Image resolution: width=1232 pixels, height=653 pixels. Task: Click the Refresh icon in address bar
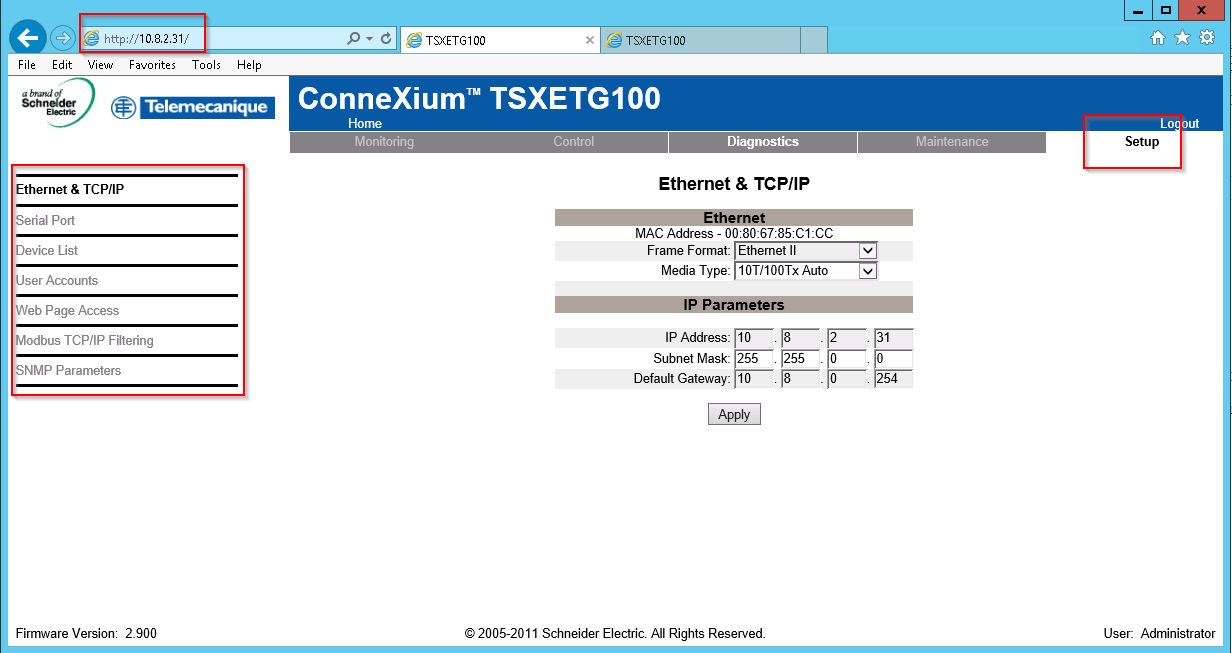click(x=386, y=39)
